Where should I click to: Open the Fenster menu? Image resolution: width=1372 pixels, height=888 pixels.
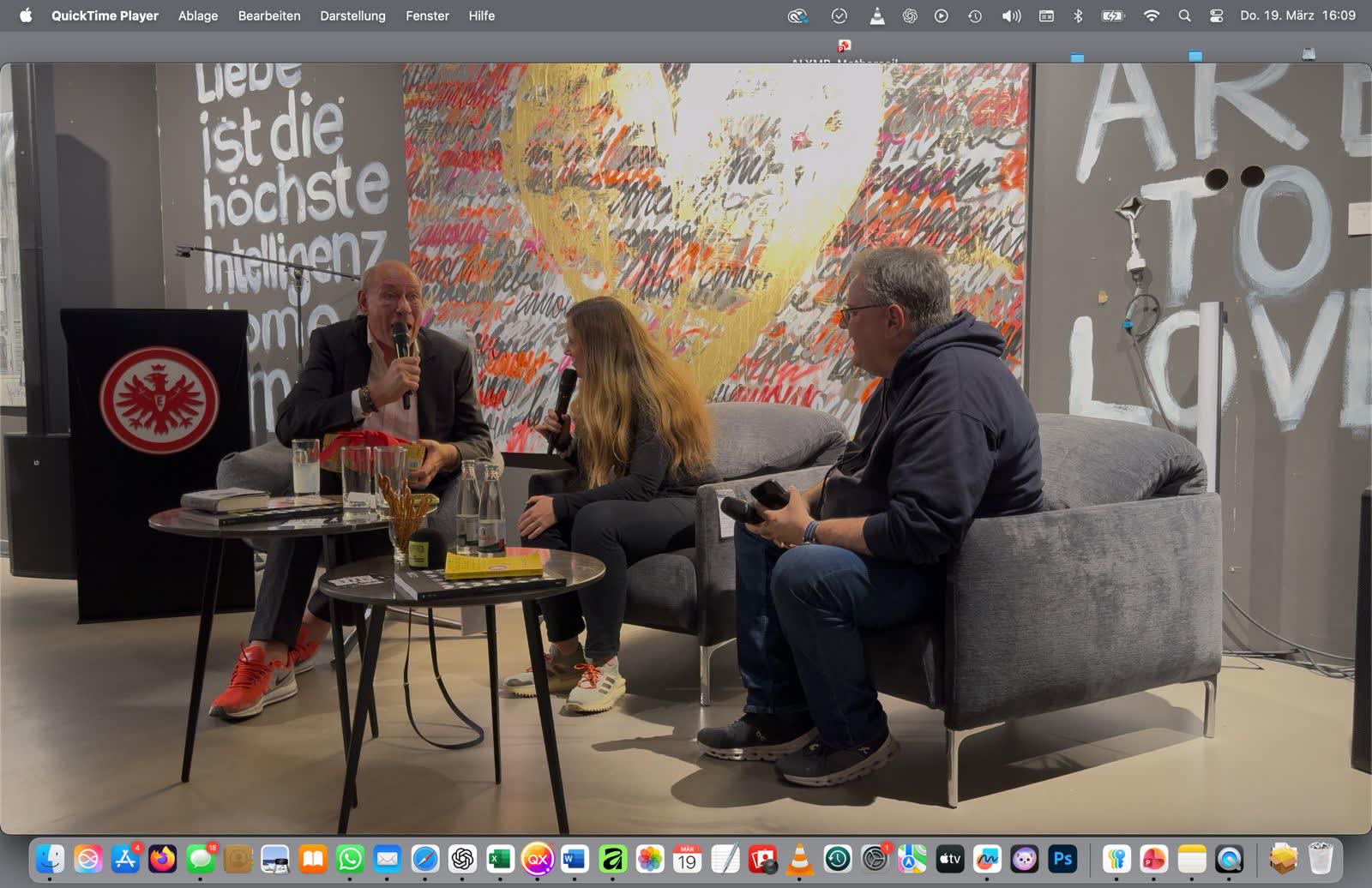pos(427,15)
